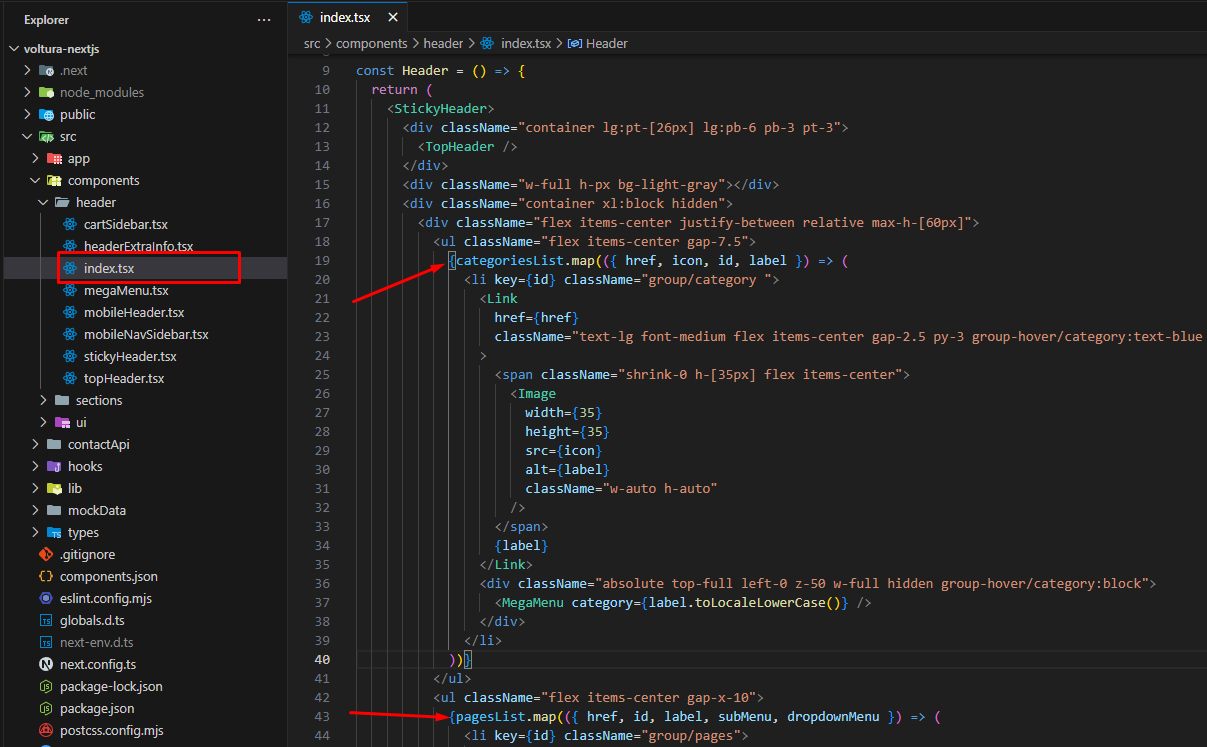This screenshot has height=747, width=1207.
Task: Click the eslint.config.mjs file icon
Action: coord(45,598)
